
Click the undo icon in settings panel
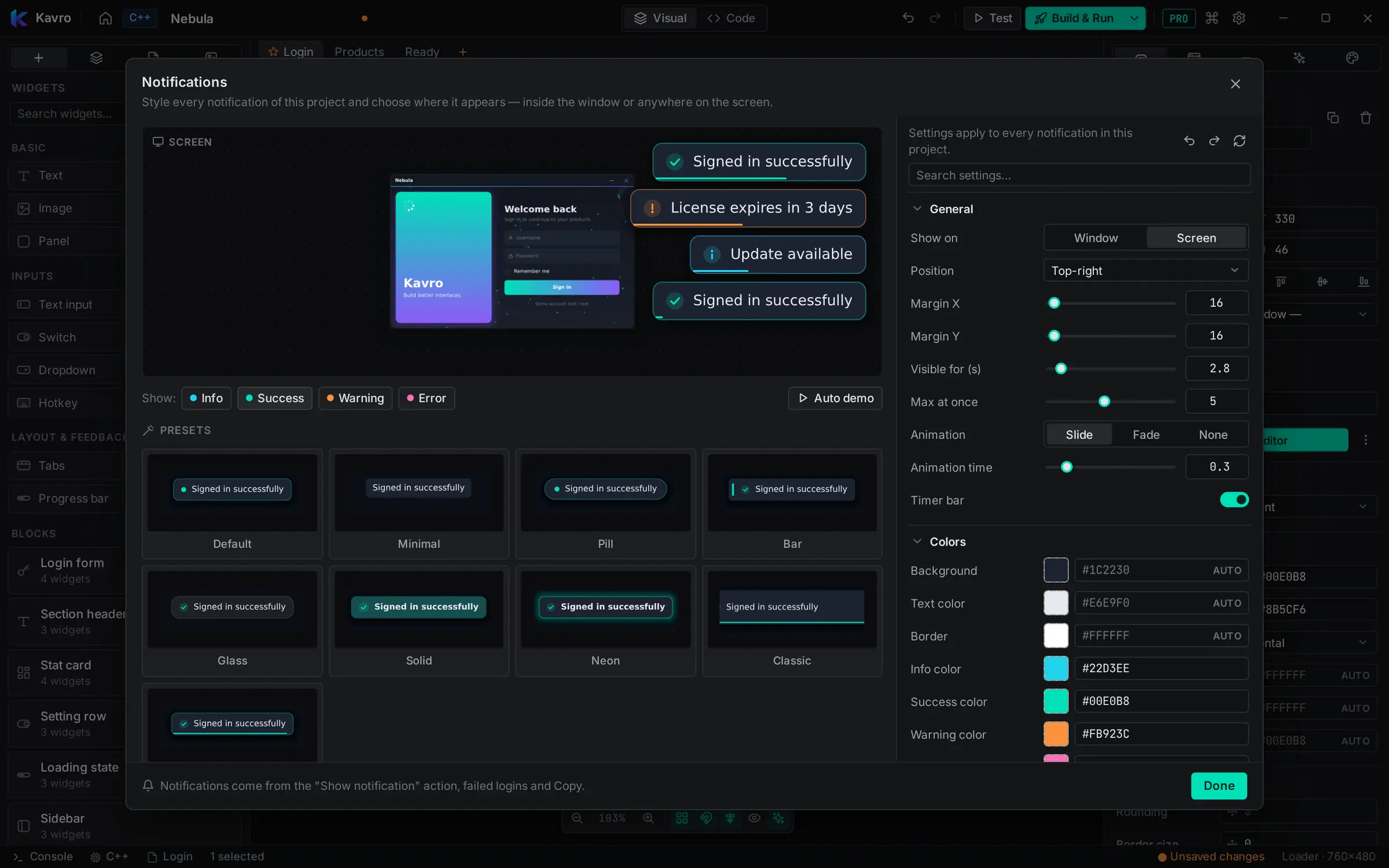pyautogui.click(x=1189, y=141)
